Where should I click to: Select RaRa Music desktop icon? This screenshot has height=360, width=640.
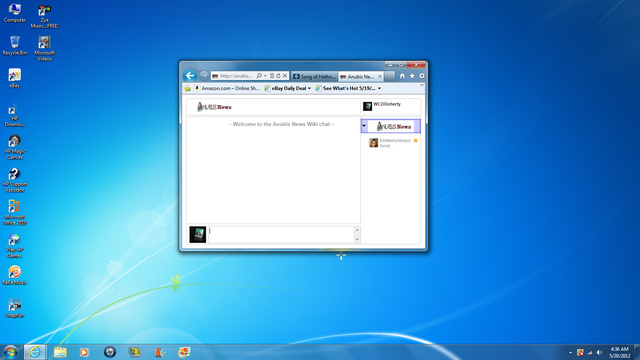pos(15,275)
